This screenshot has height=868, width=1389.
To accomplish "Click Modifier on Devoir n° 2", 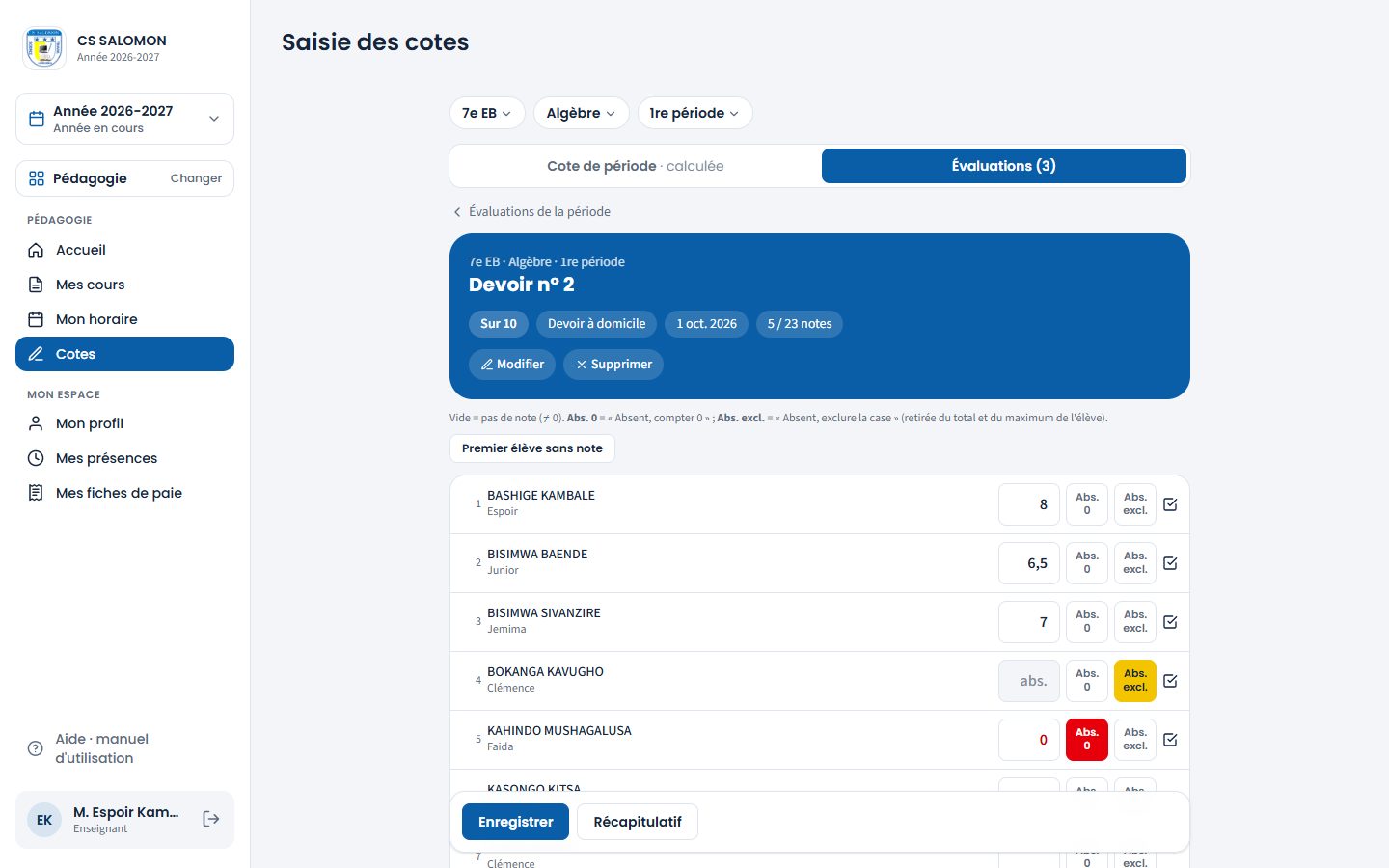I will pyautogui.click(x=512, y=365).
